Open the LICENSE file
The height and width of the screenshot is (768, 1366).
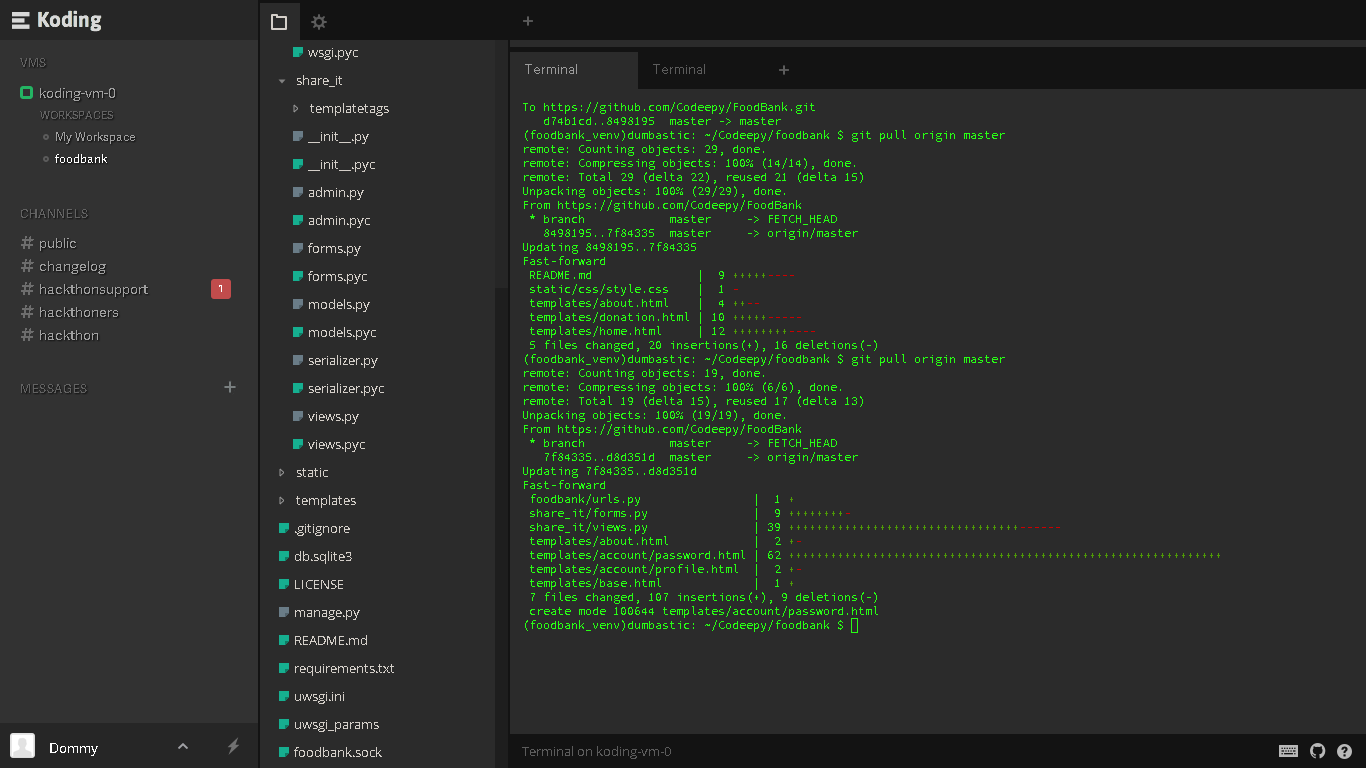tap(319, 584)
